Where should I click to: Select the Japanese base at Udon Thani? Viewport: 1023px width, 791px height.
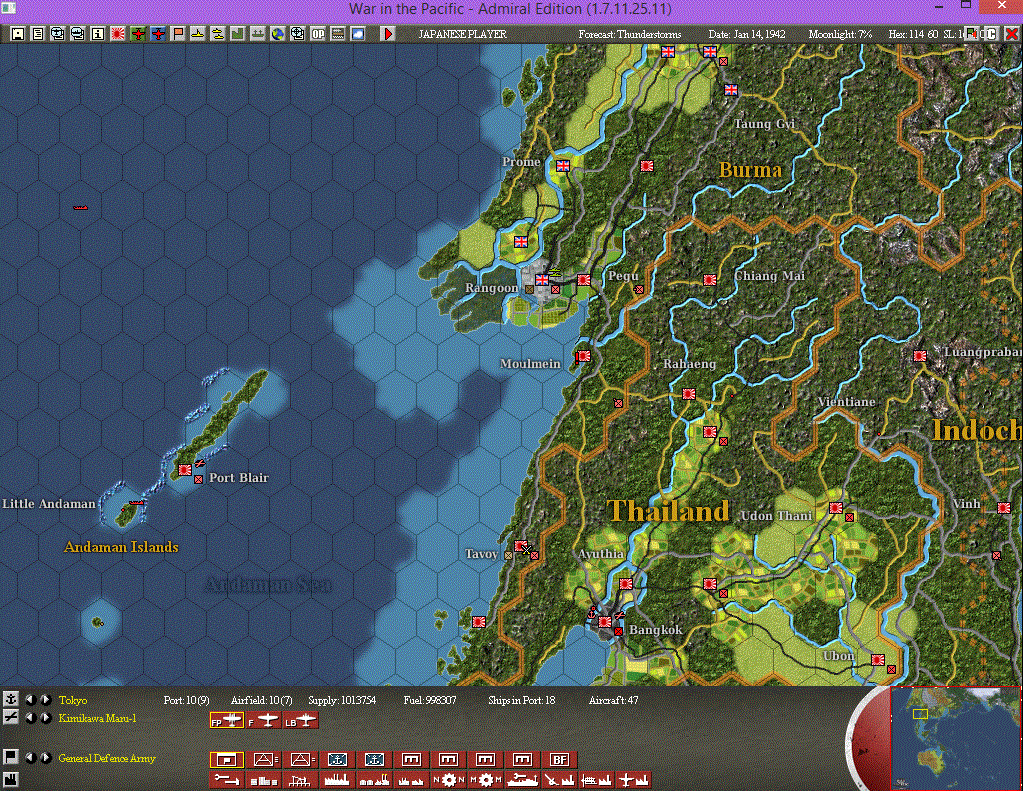point(835,507)
